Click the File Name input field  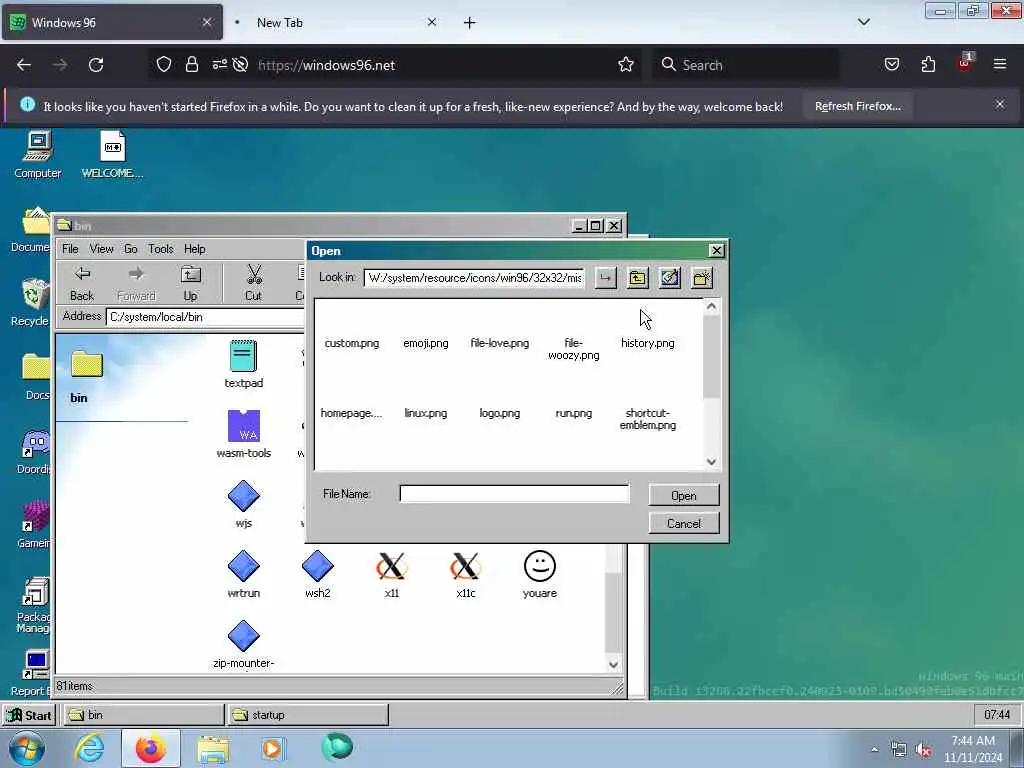[x=514, y=494]
